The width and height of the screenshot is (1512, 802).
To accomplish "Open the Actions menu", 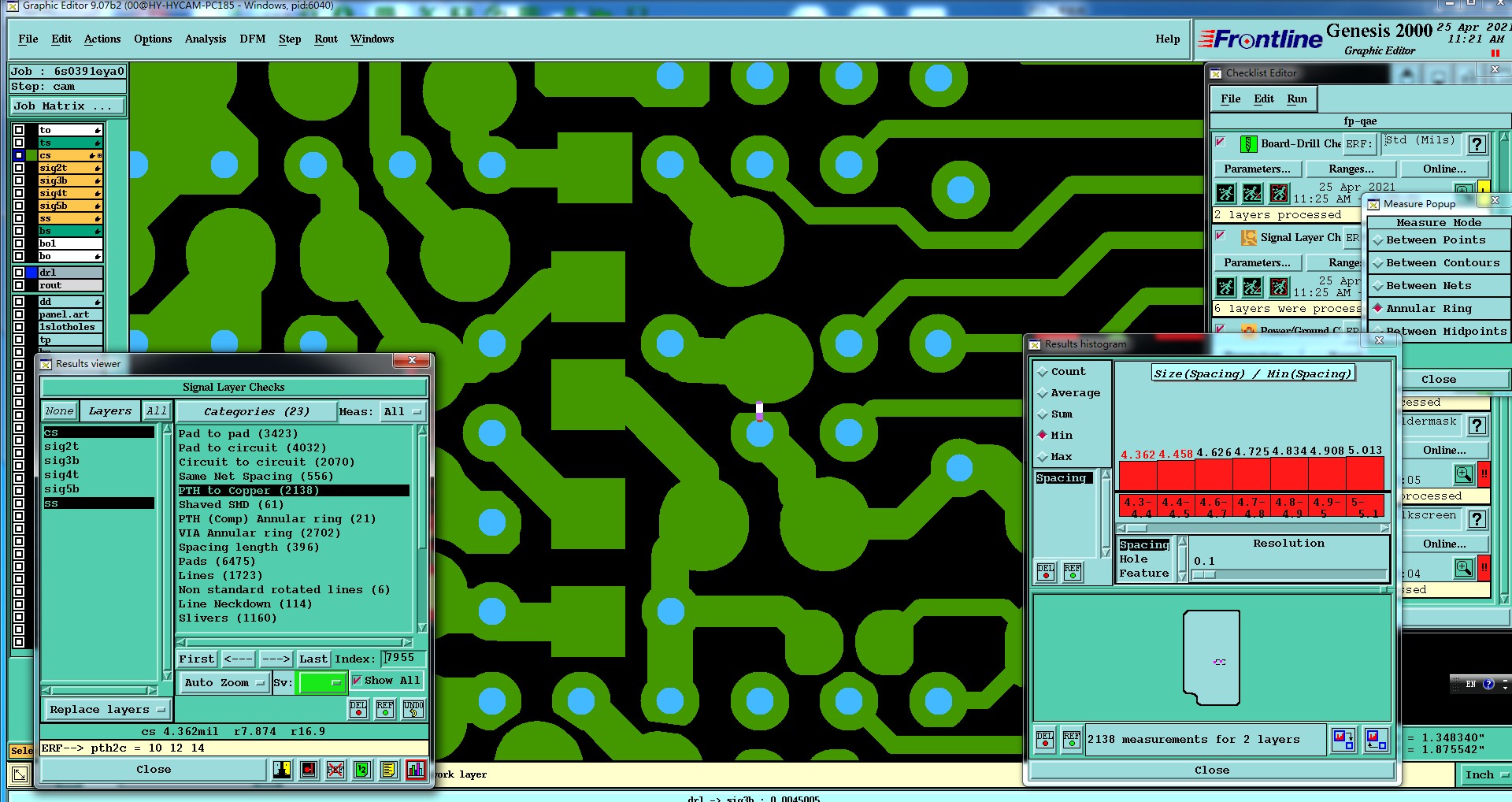I will 102,39.
